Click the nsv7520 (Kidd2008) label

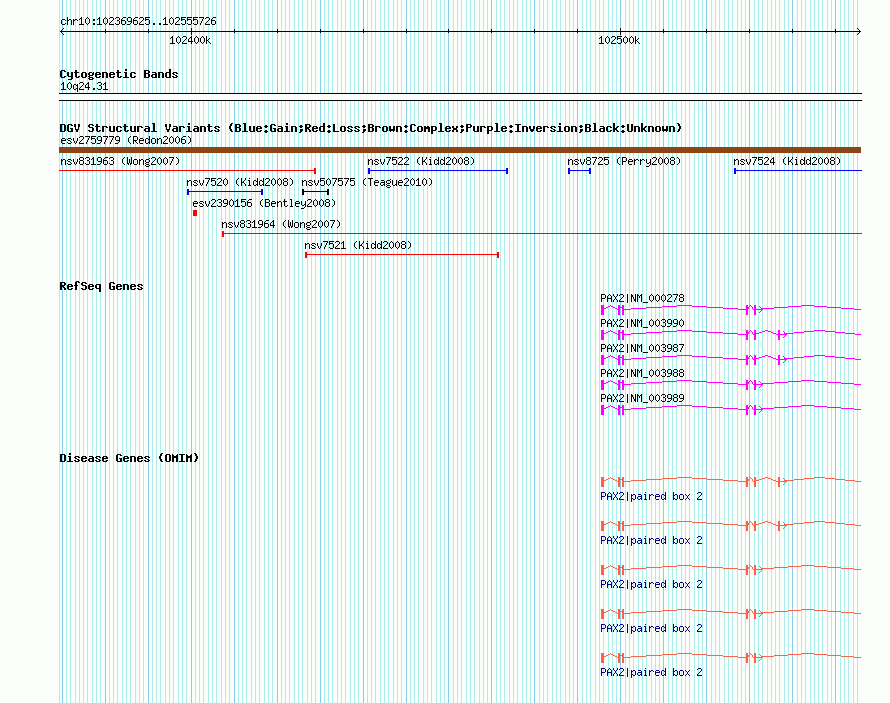click(x=240, y=182)
